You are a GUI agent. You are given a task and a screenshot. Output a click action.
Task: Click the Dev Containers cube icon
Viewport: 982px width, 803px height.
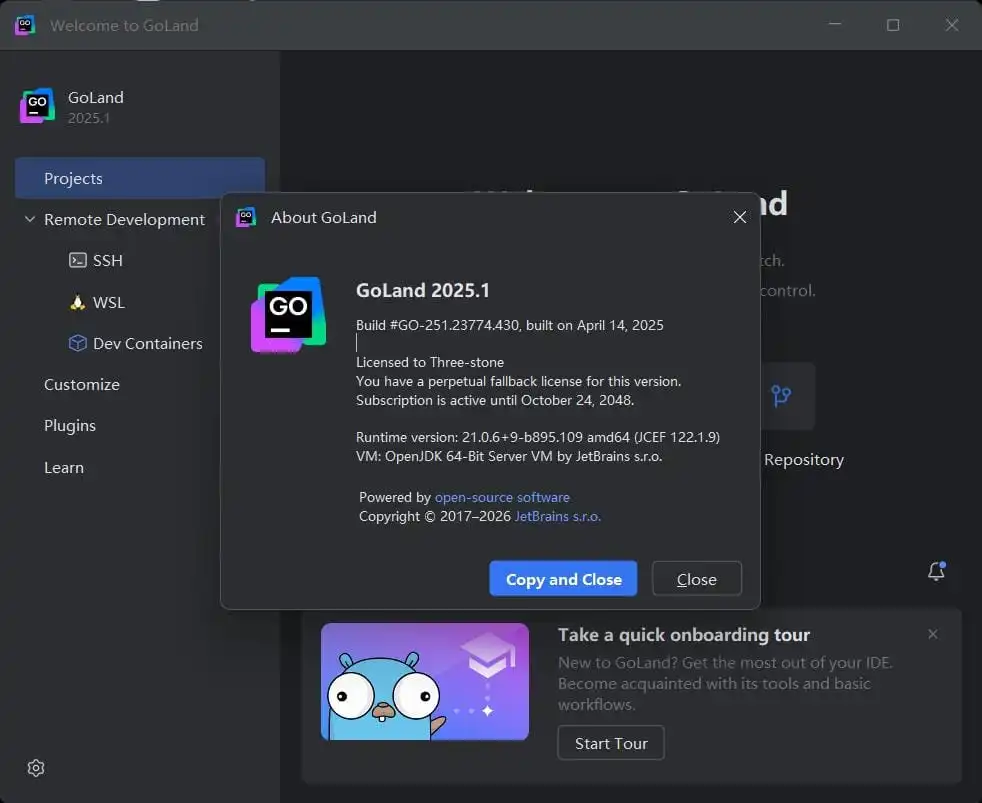78,343
